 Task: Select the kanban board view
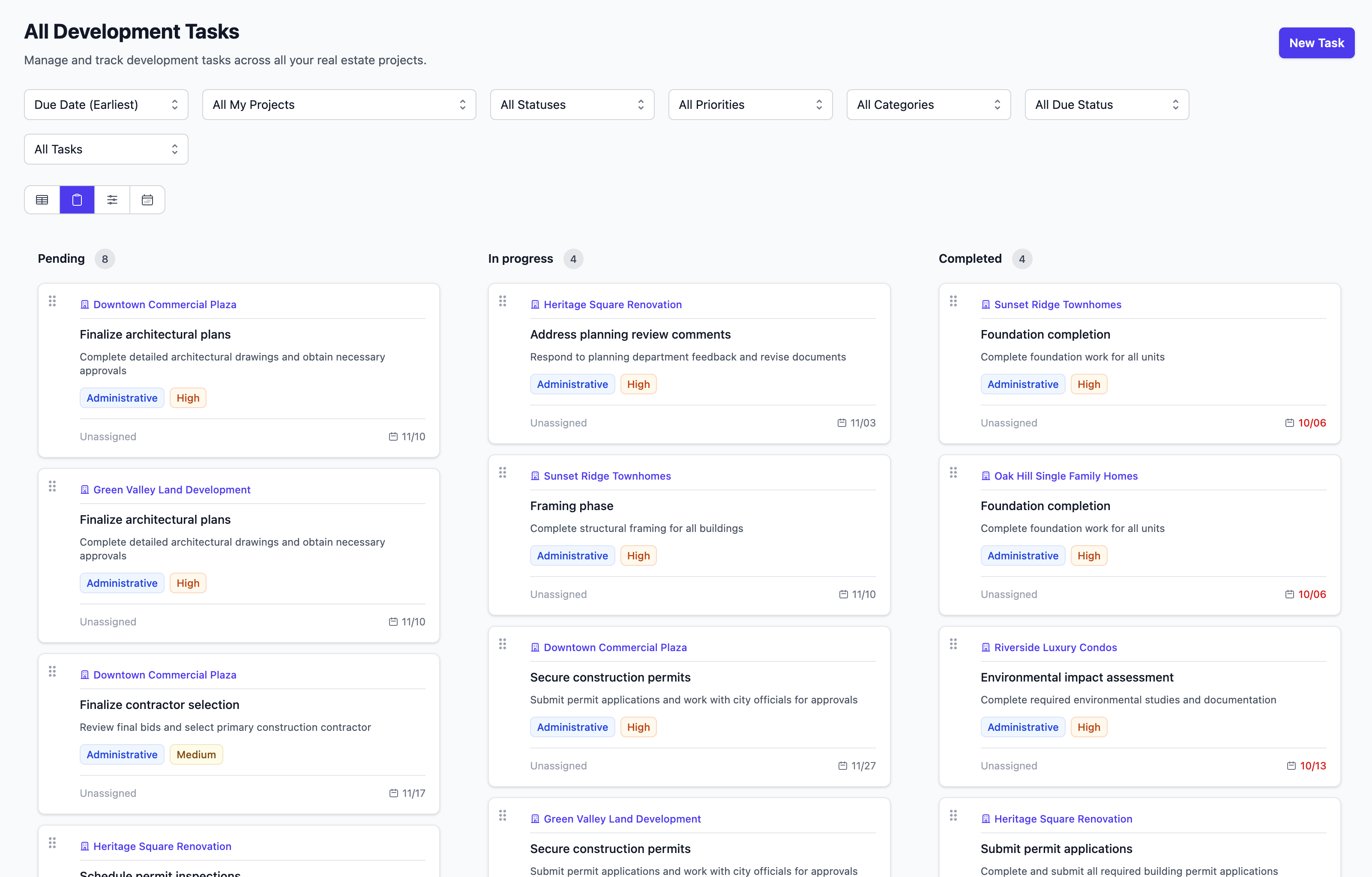pyautogui.click(x=77, y=199)
